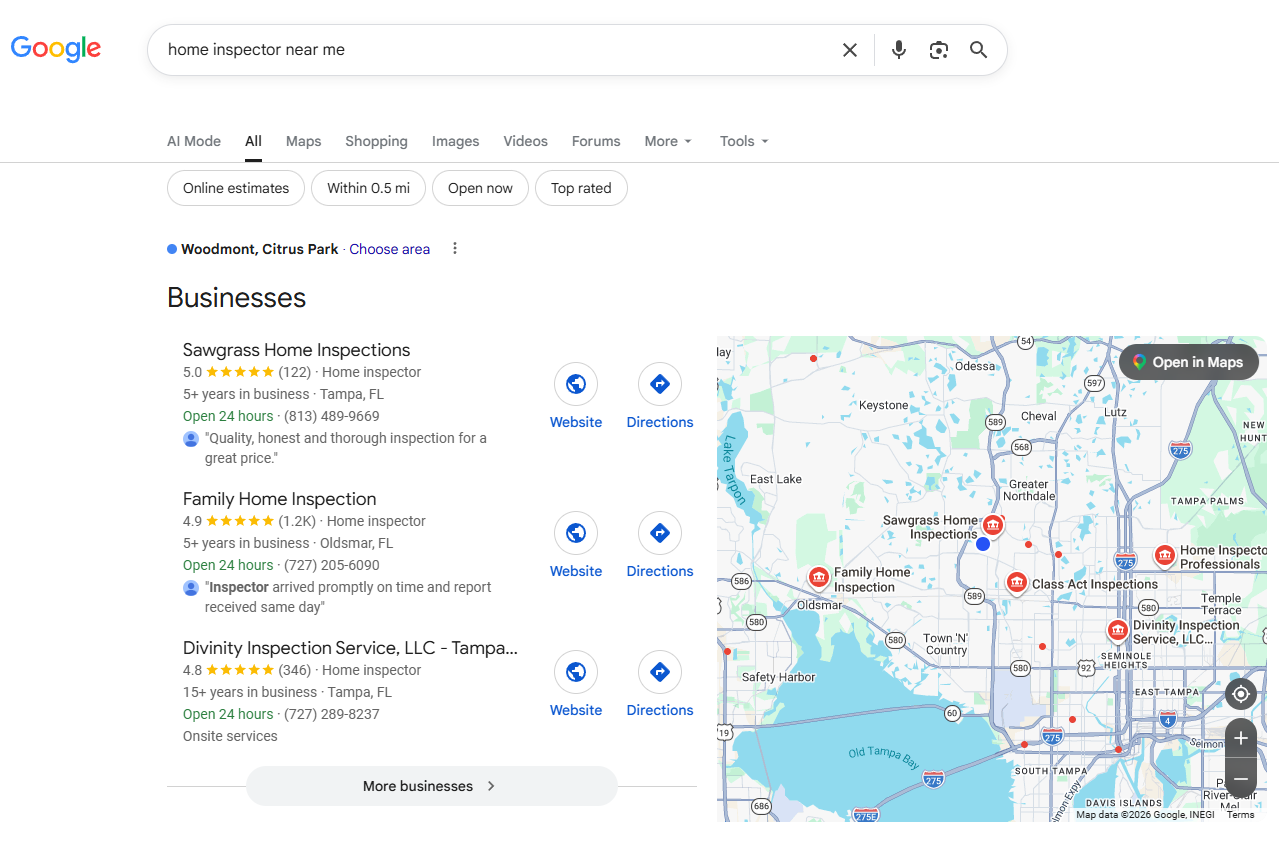Click the Sawgrass Home Inspections map pin
Image resolution: width=1279 pixels, height=841 pixels.
coord(993,524)
